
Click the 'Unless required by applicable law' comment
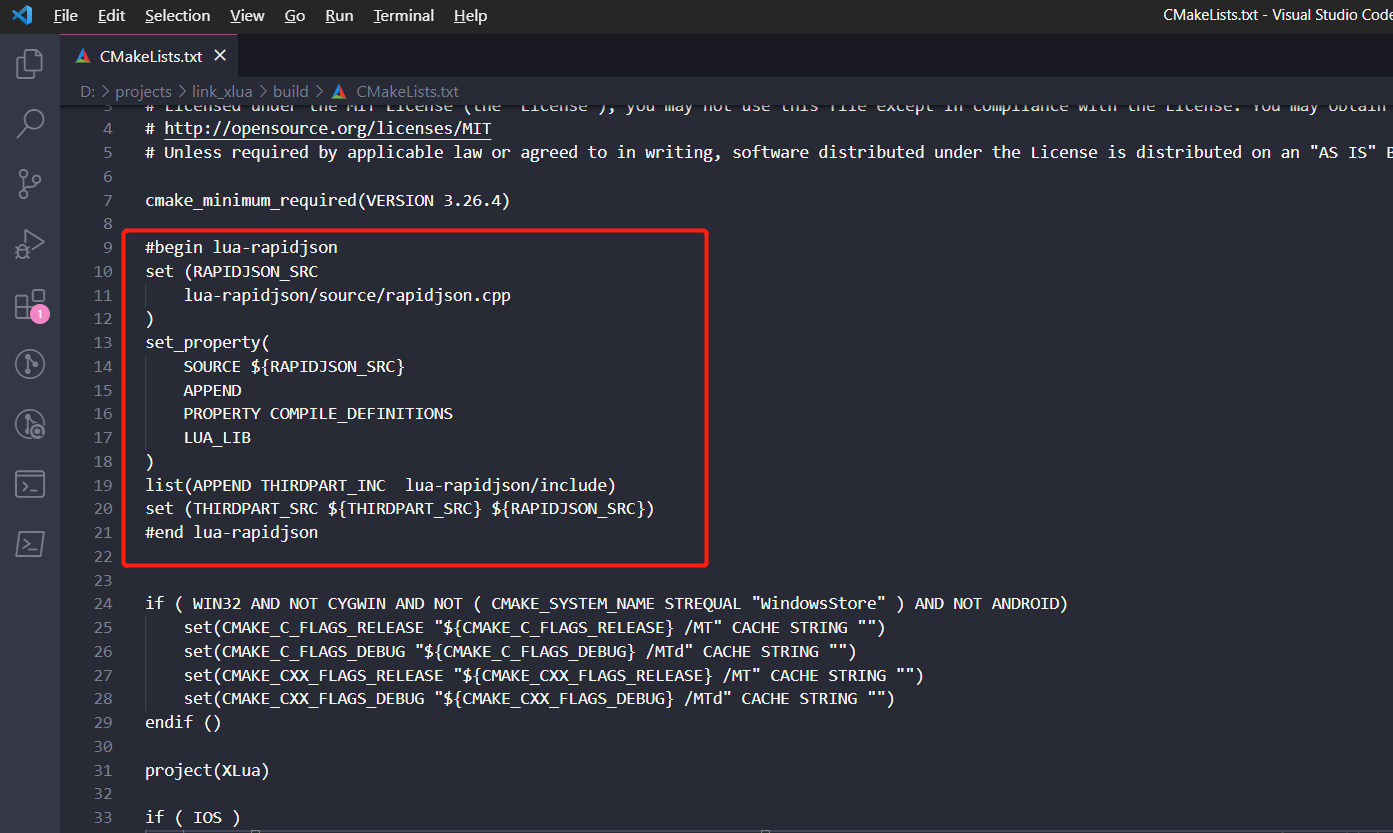click(768, 152)
